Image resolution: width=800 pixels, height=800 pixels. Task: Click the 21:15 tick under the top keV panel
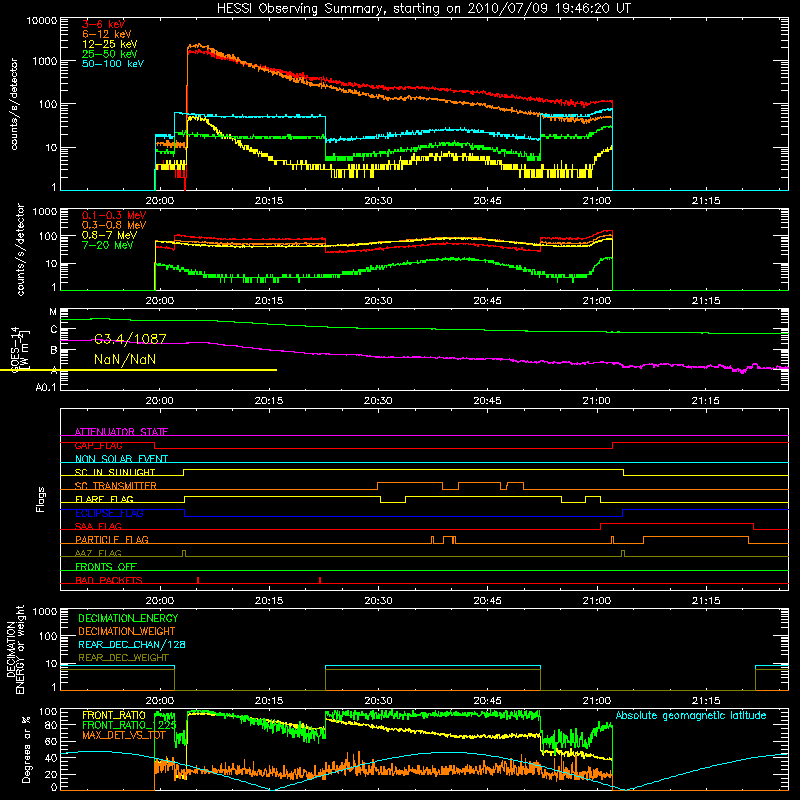click(x=706, y=201)
